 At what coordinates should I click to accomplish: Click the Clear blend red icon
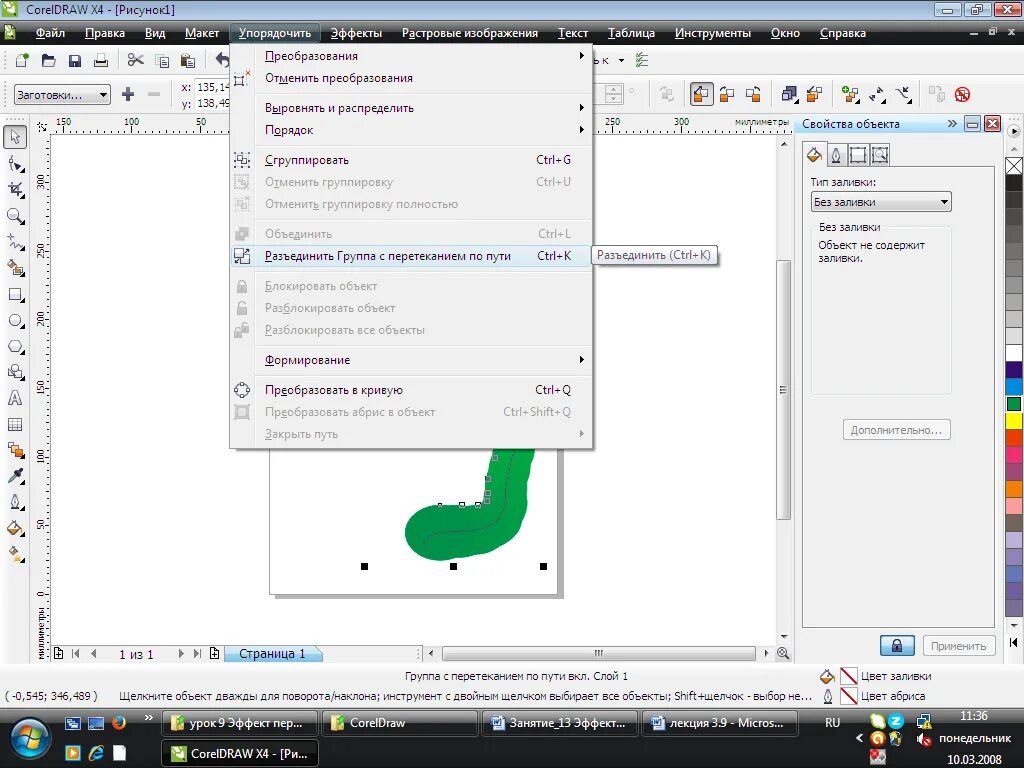point(962,95)
